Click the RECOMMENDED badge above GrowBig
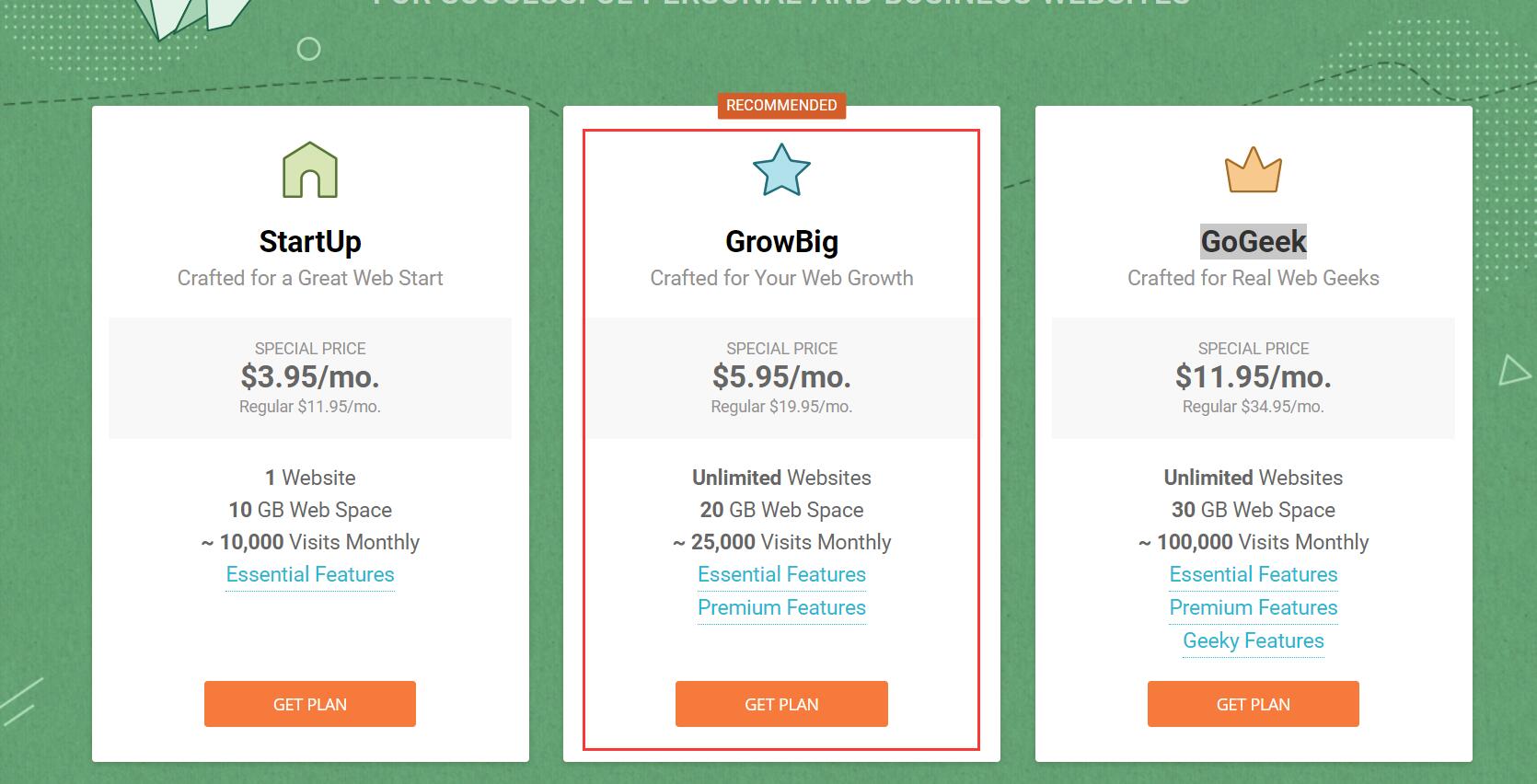The width and height of the screenshot is (1537, 784). [x=781, y=105]
